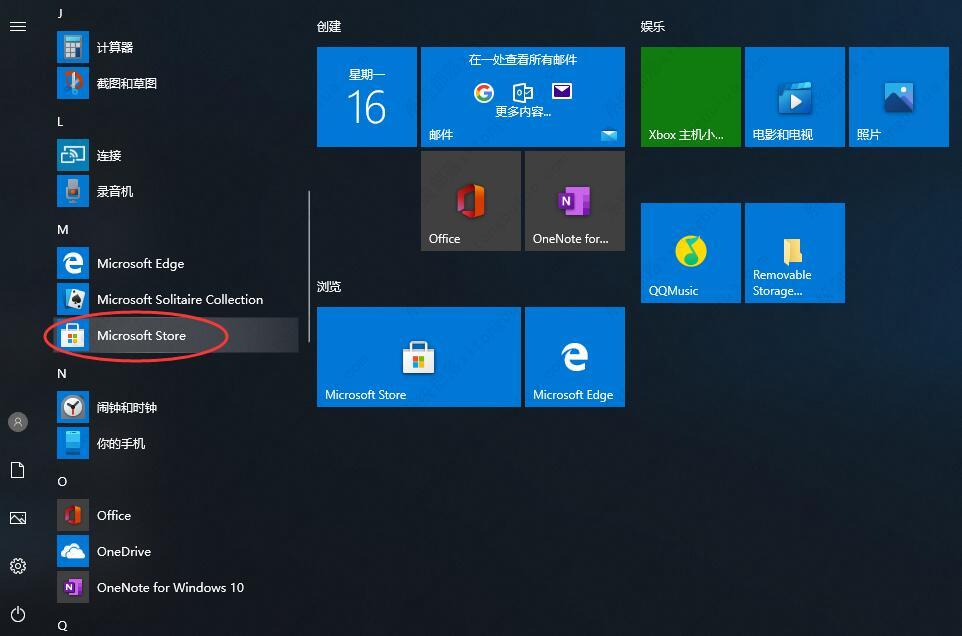Click the account avatar in the sidebar

17,422
